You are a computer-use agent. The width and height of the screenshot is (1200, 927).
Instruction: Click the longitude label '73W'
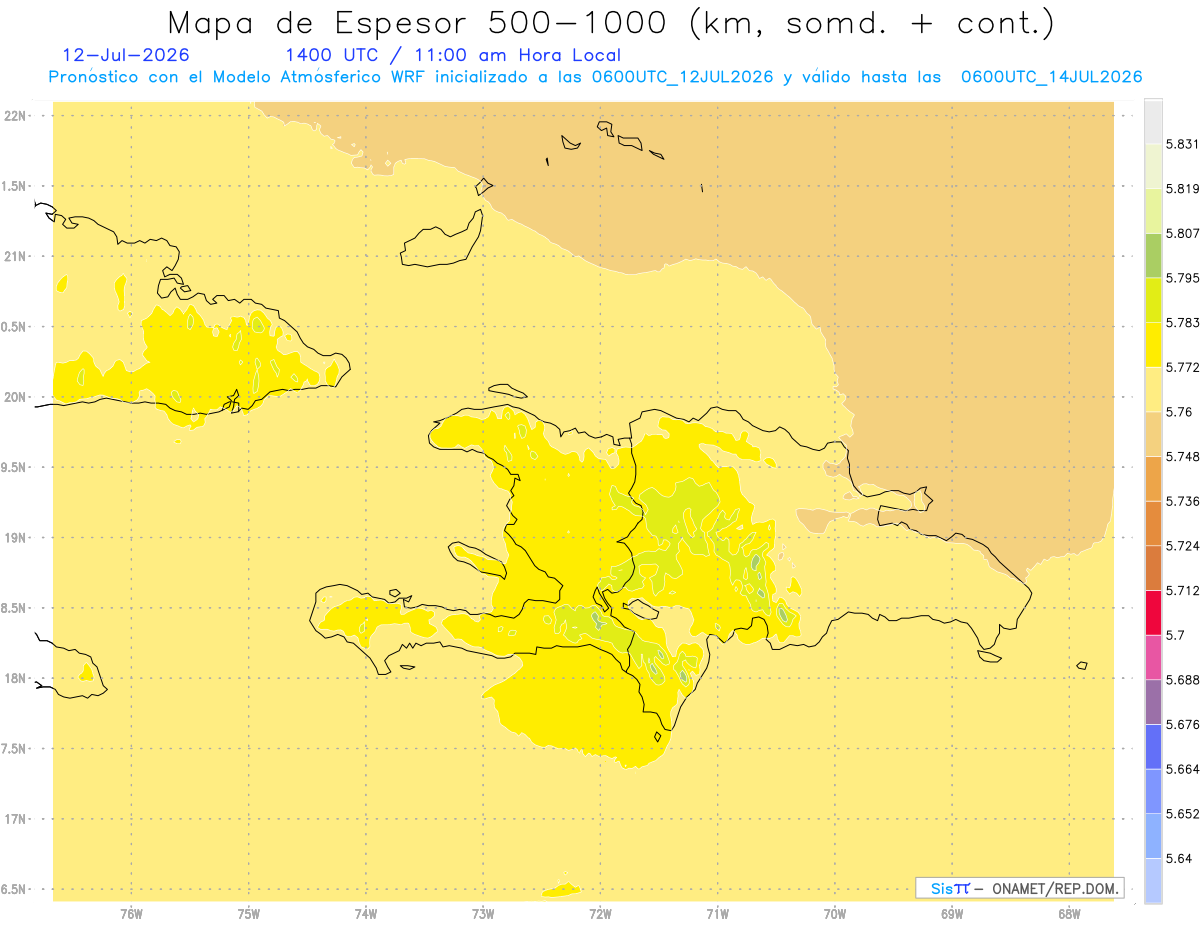pyautogui.click(x=483, y=913)
